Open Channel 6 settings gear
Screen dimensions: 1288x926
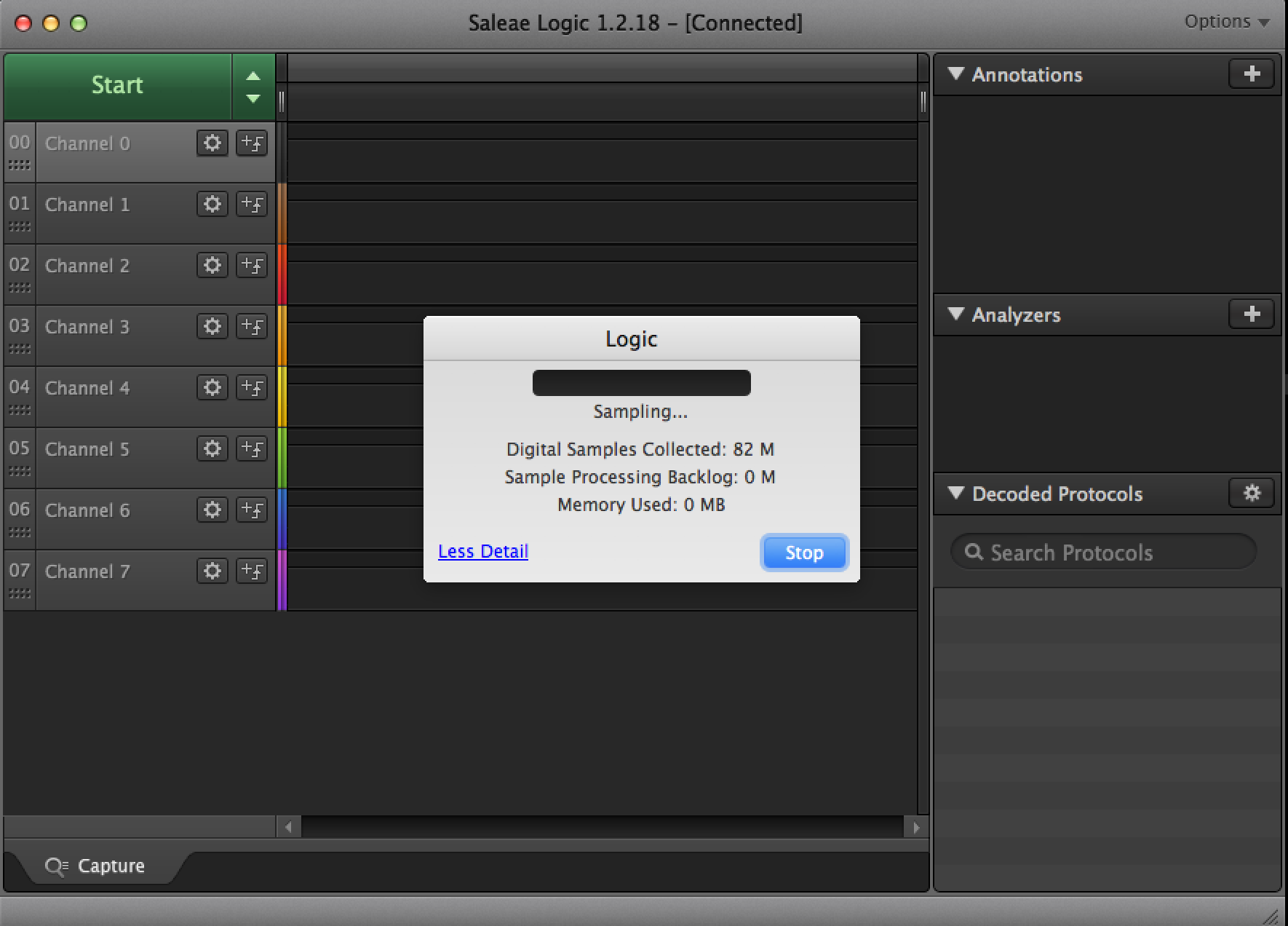[x=212, y=510]
